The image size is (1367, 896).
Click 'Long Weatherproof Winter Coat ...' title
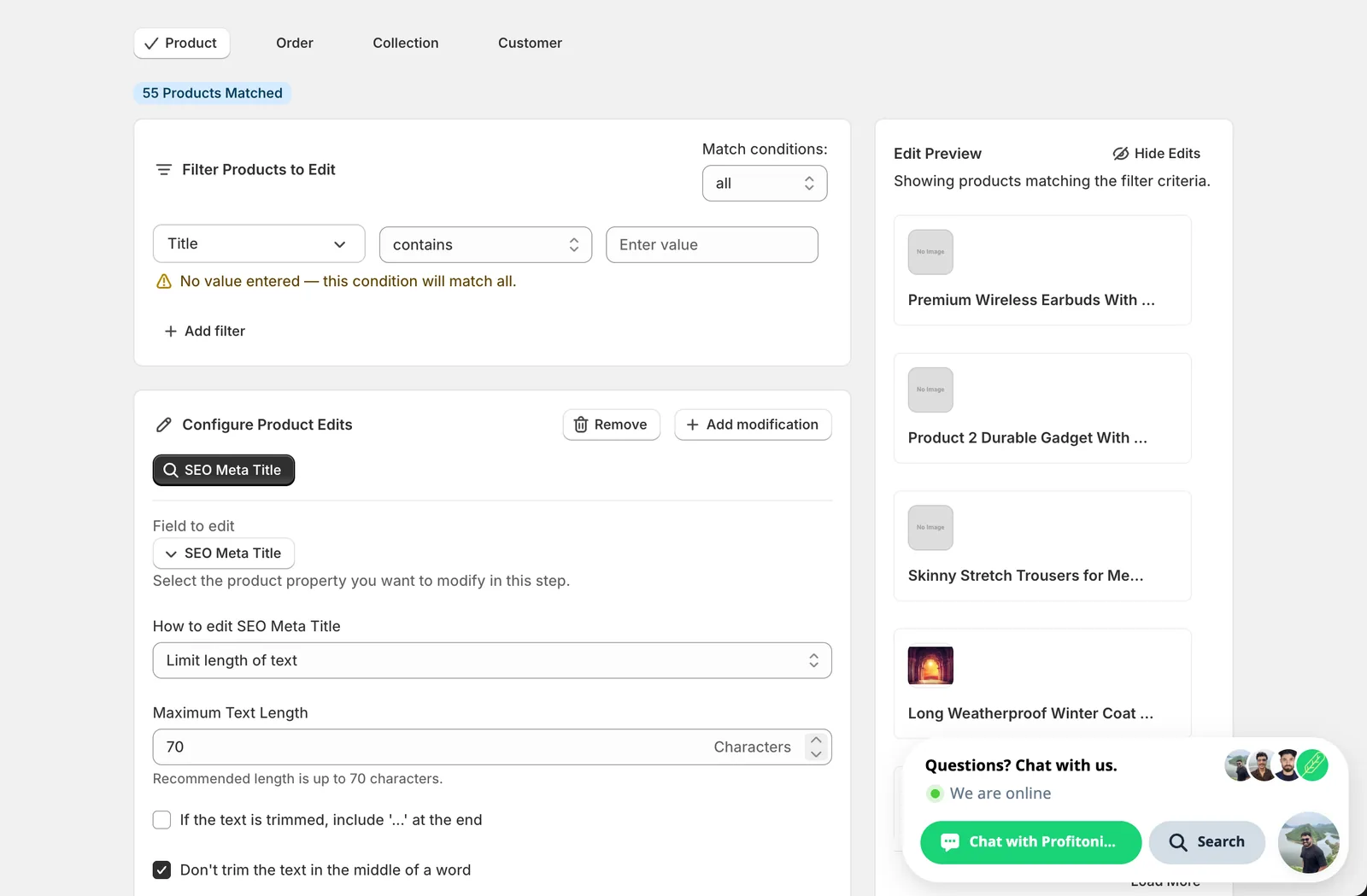pos(1030,713)
